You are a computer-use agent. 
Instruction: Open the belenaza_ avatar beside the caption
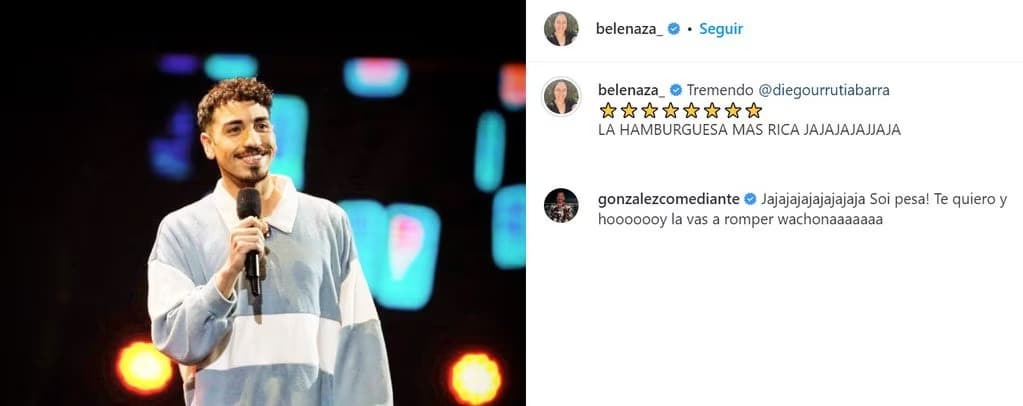click(x=561, y=96)
